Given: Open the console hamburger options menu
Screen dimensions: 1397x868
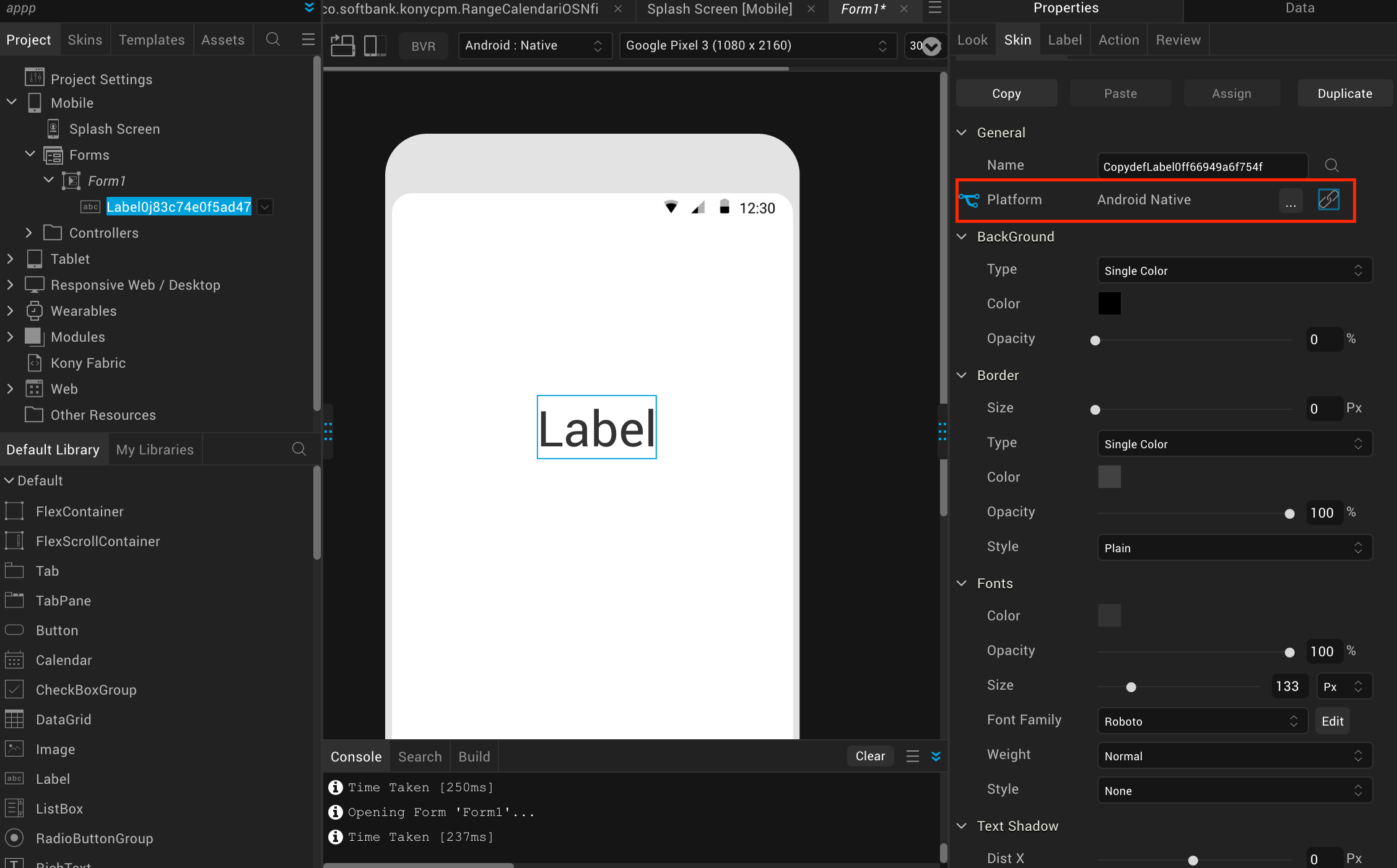Looking at the screenshot, I should (x=912, y=756).
